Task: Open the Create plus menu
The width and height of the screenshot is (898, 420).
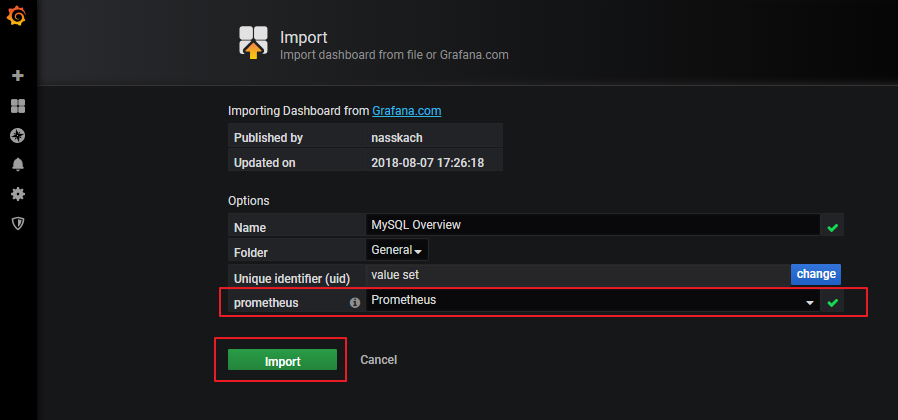Action: click(18, 76)
